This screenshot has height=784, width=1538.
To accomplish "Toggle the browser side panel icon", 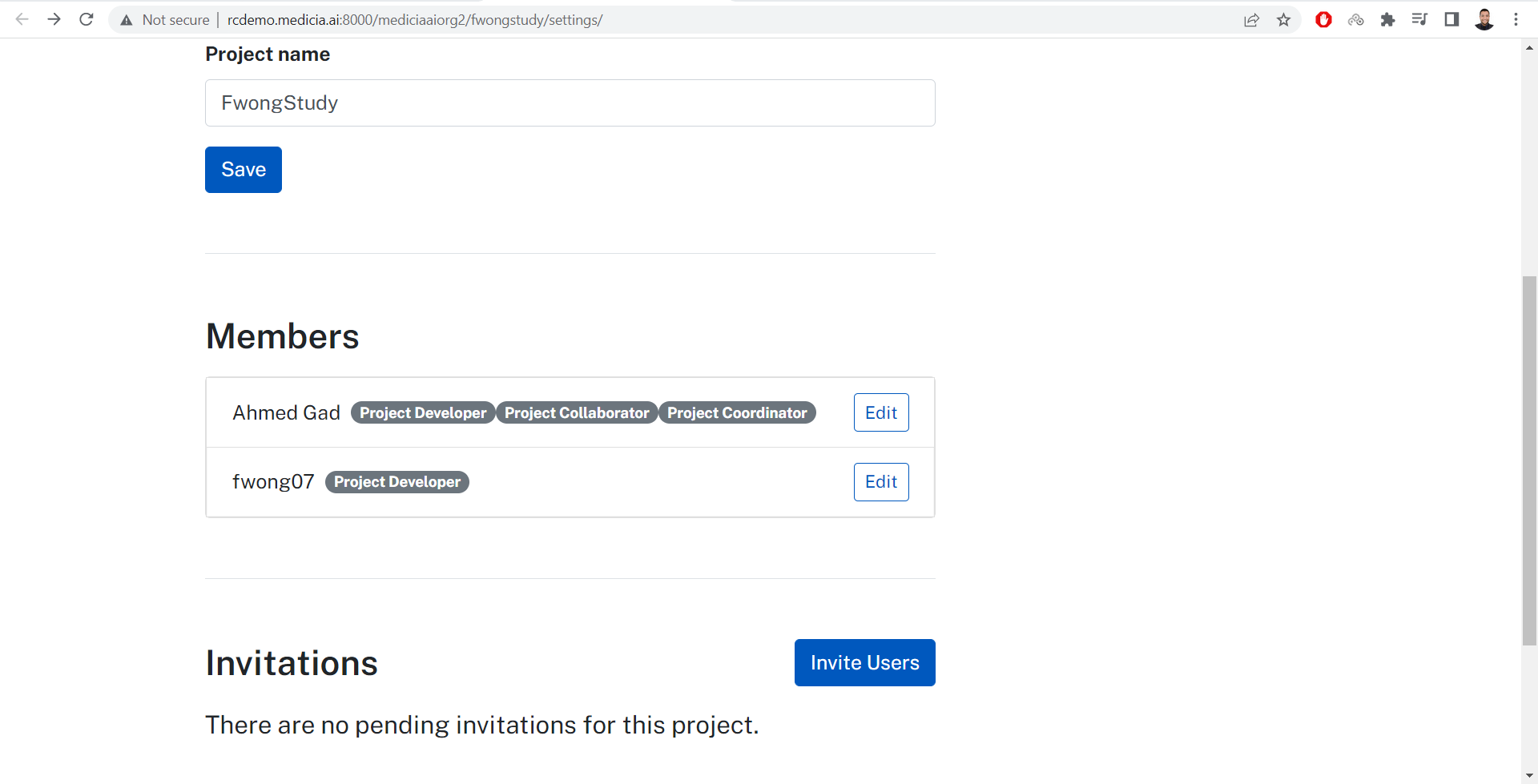I will 1451,19.
